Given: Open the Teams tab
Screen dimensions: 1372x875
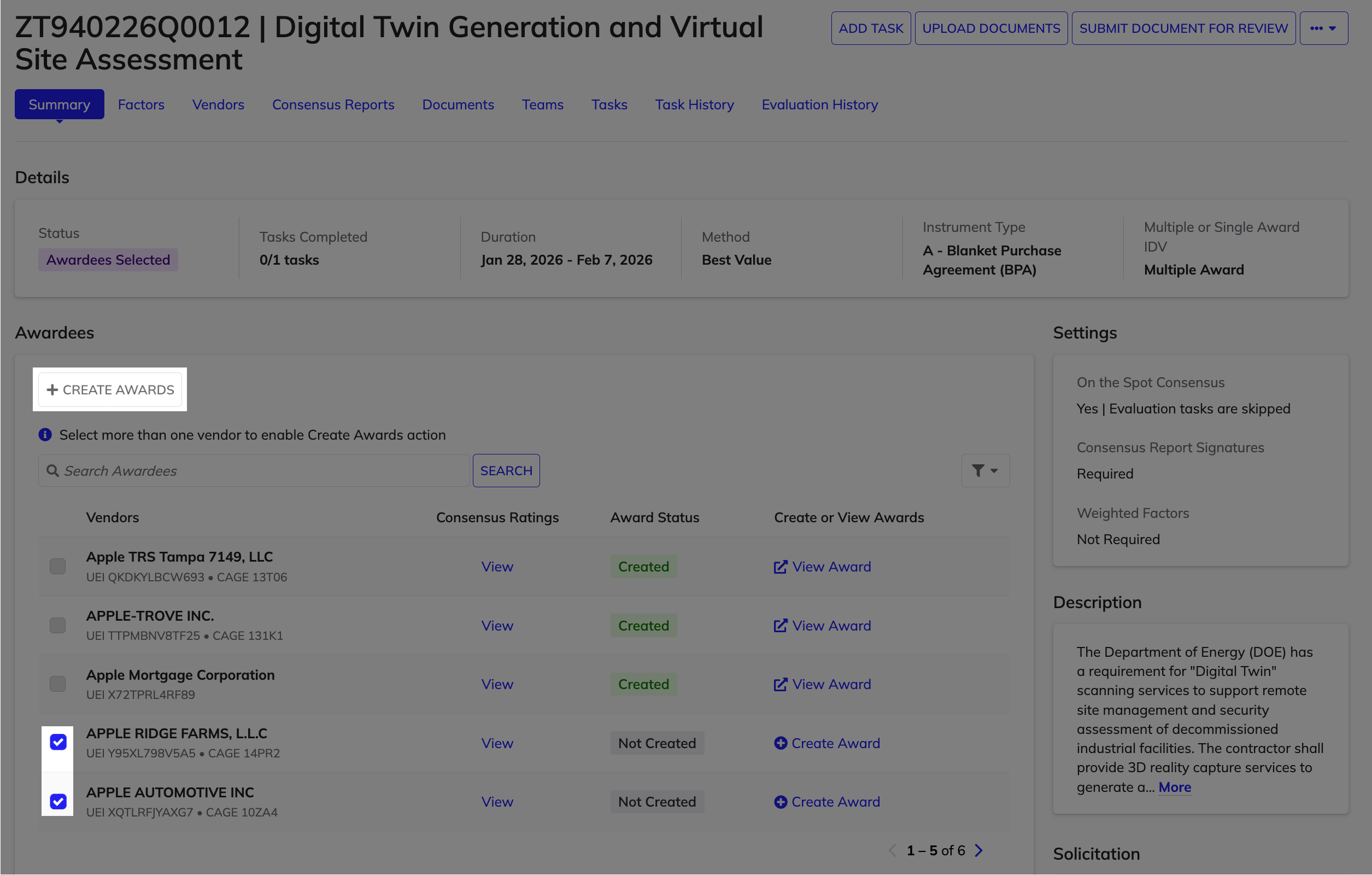Looking at the screenshot, I should coord(542,104).
